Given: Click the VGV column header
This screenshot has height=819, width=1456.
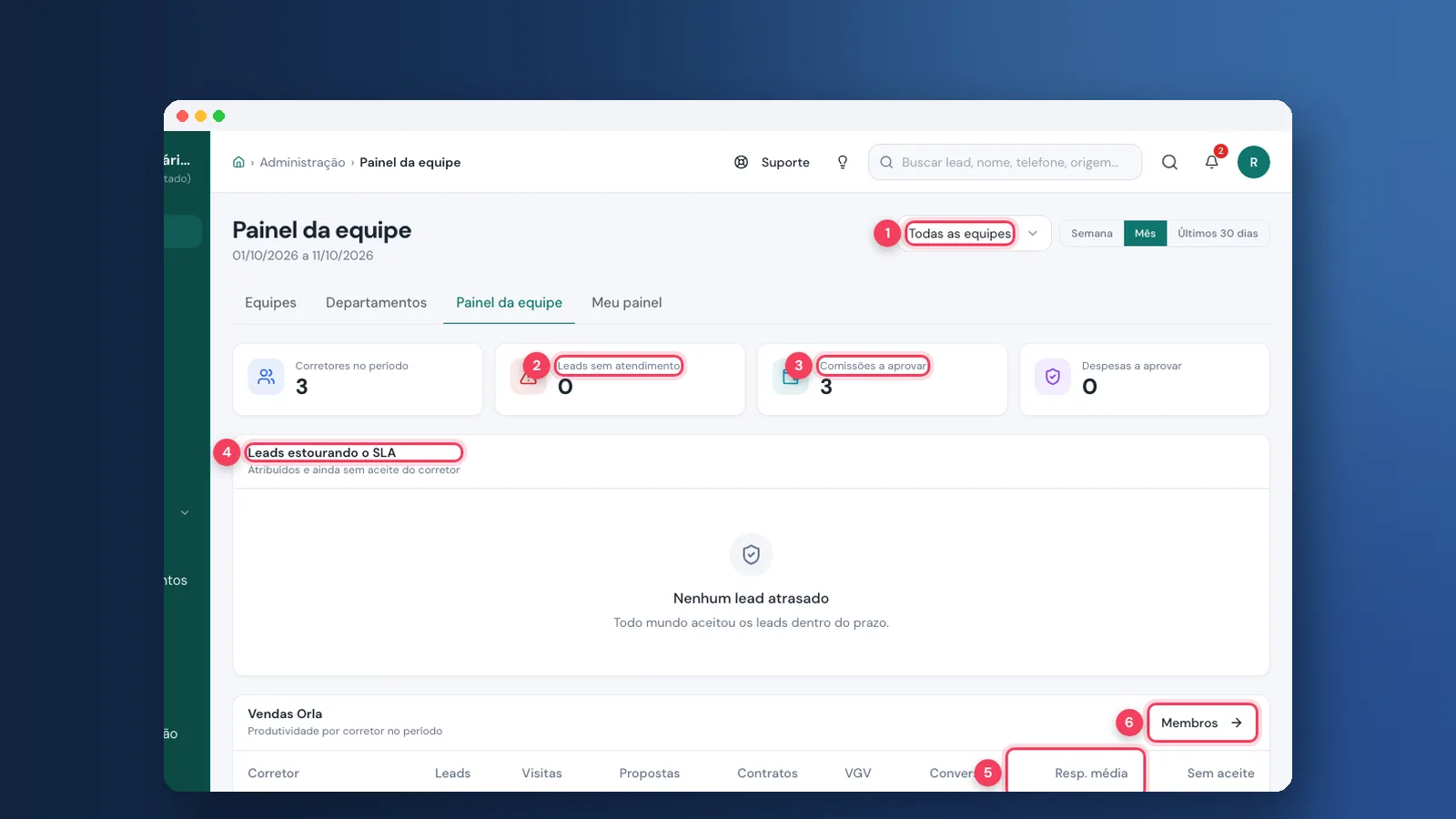Looking at the screenshot, I should tap(857, 773).
